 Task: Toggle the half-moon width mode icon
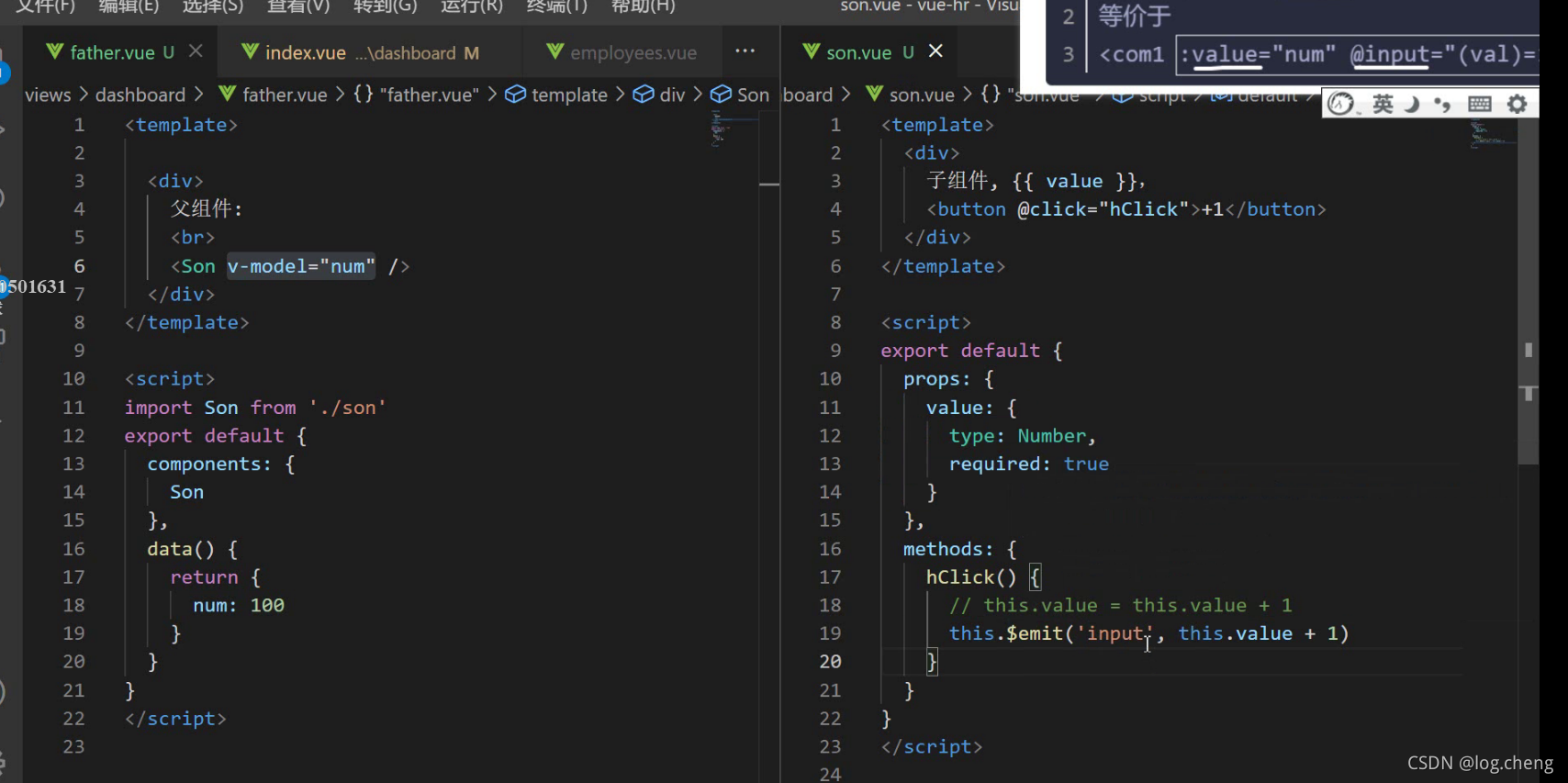[1412, 104]
